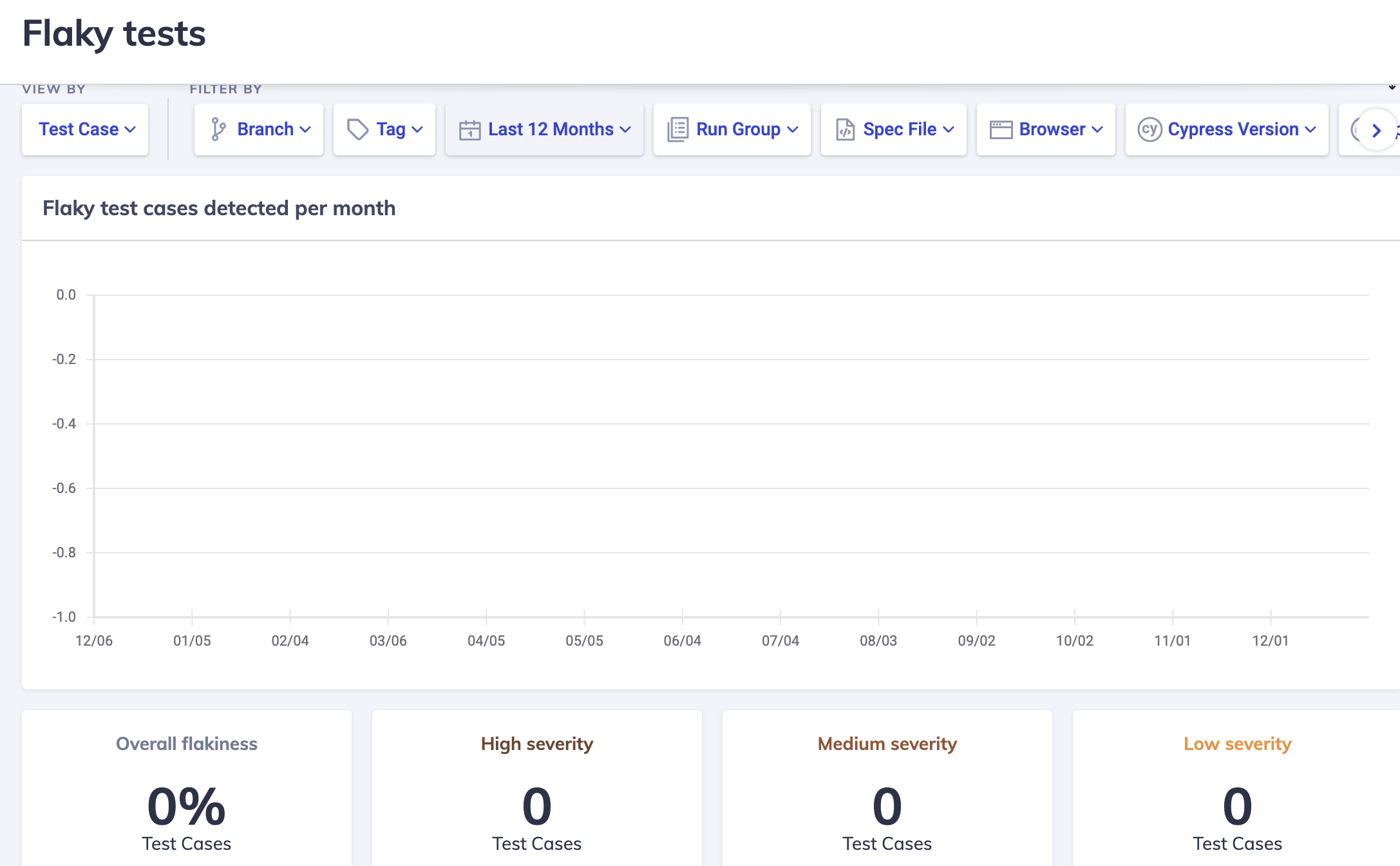Viewport: 1400px width, 866px height.
Task: Click the cy logo on Cypress Version filter
Action: [x=1151, y=129]
